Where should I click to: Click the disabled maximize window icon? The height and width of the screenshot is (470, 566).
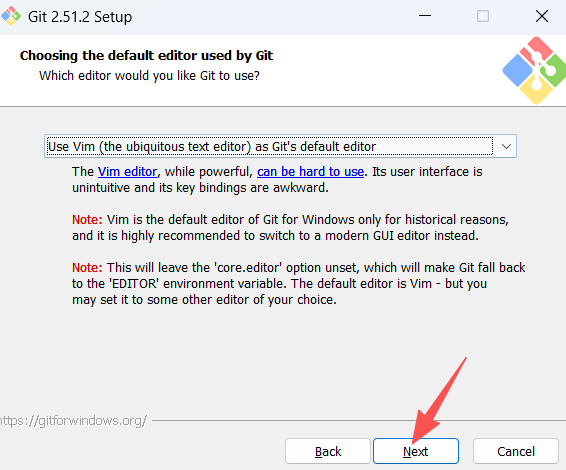pyautogui.click(x=483, y=16)
